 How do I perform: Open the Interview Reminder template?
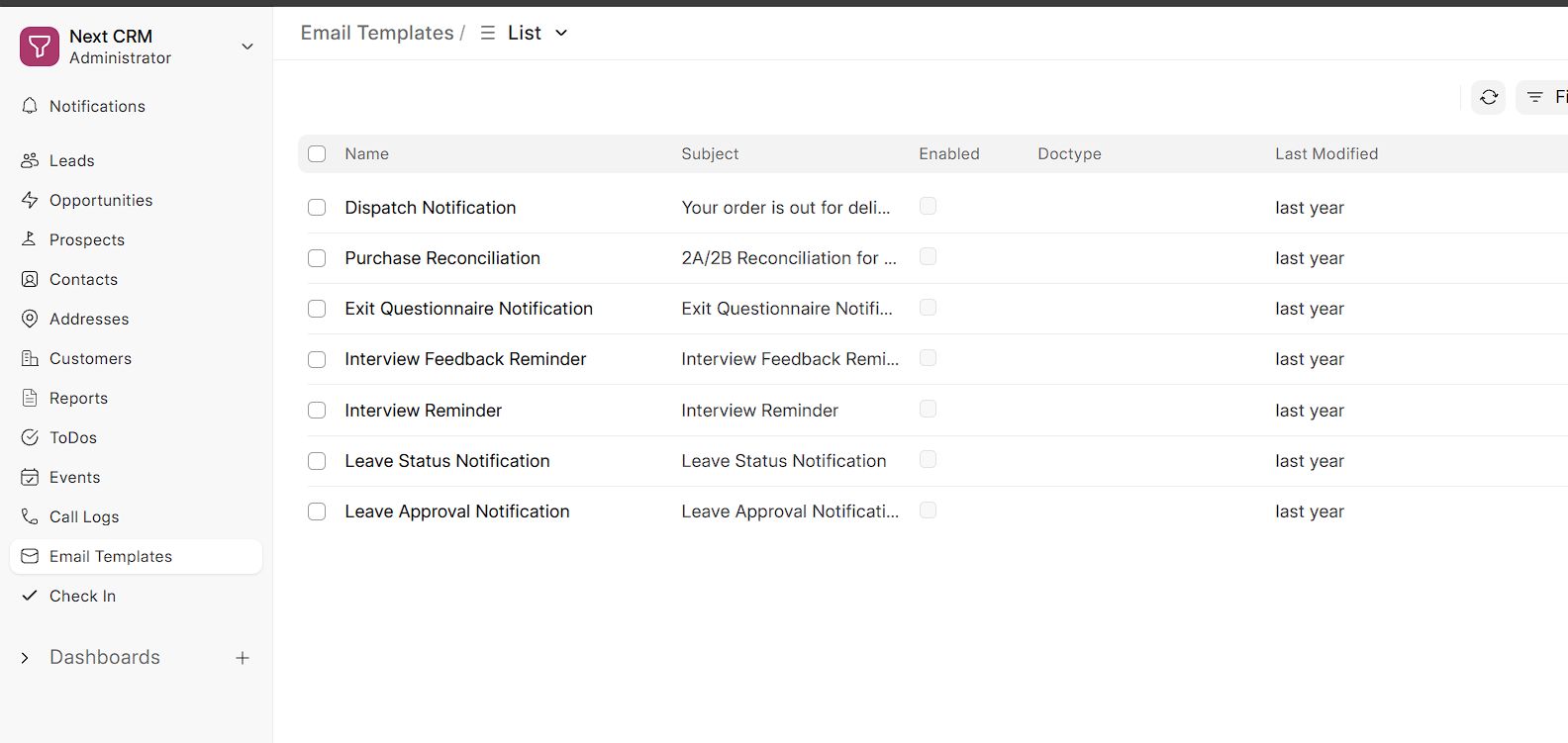coord(424,411)
